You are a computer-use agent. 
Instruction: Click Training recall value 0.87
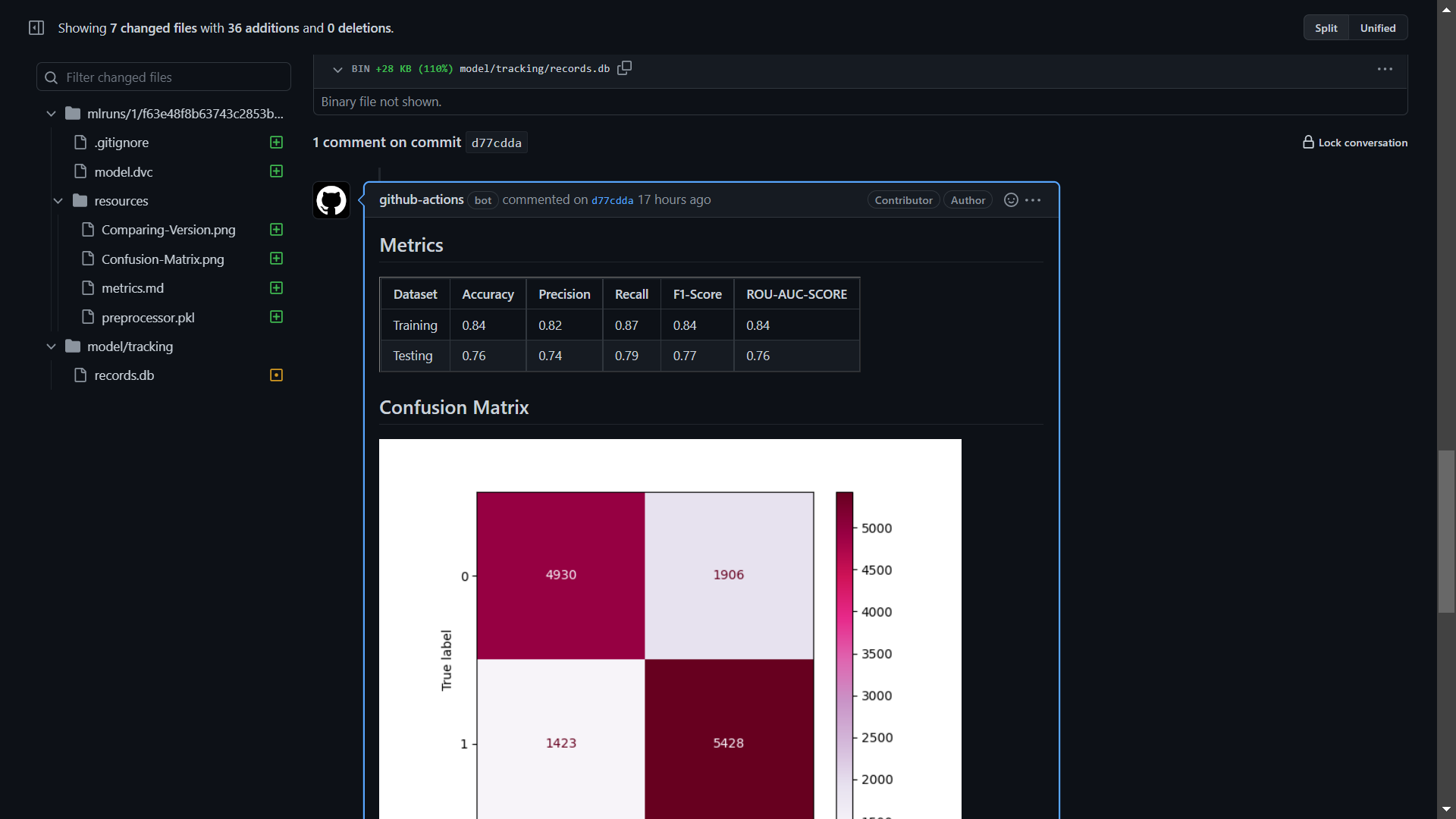coord(626,325)
